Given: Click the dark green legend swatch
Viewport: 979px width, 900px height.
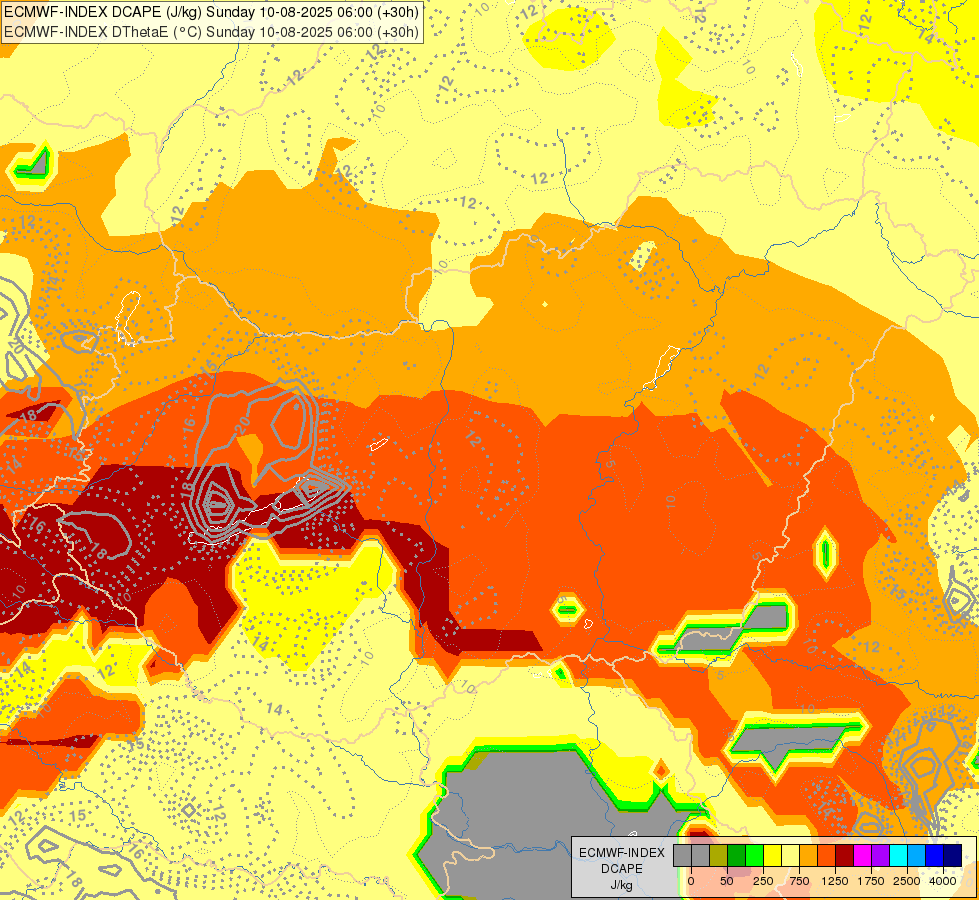Looking at the screenshot, I should click(737, 856).
